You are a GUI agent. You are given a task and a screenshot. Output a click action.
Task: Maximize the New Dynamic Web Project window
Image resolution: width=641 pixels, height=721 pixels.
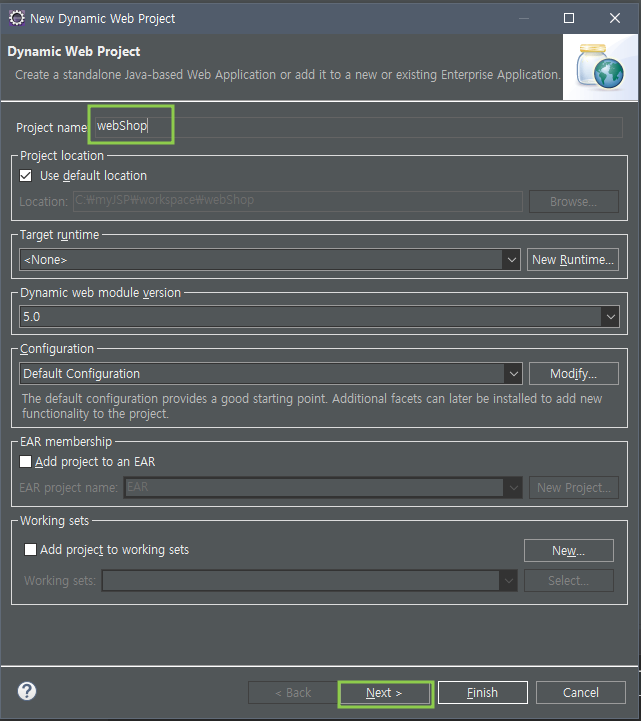(x=569, y=18)
